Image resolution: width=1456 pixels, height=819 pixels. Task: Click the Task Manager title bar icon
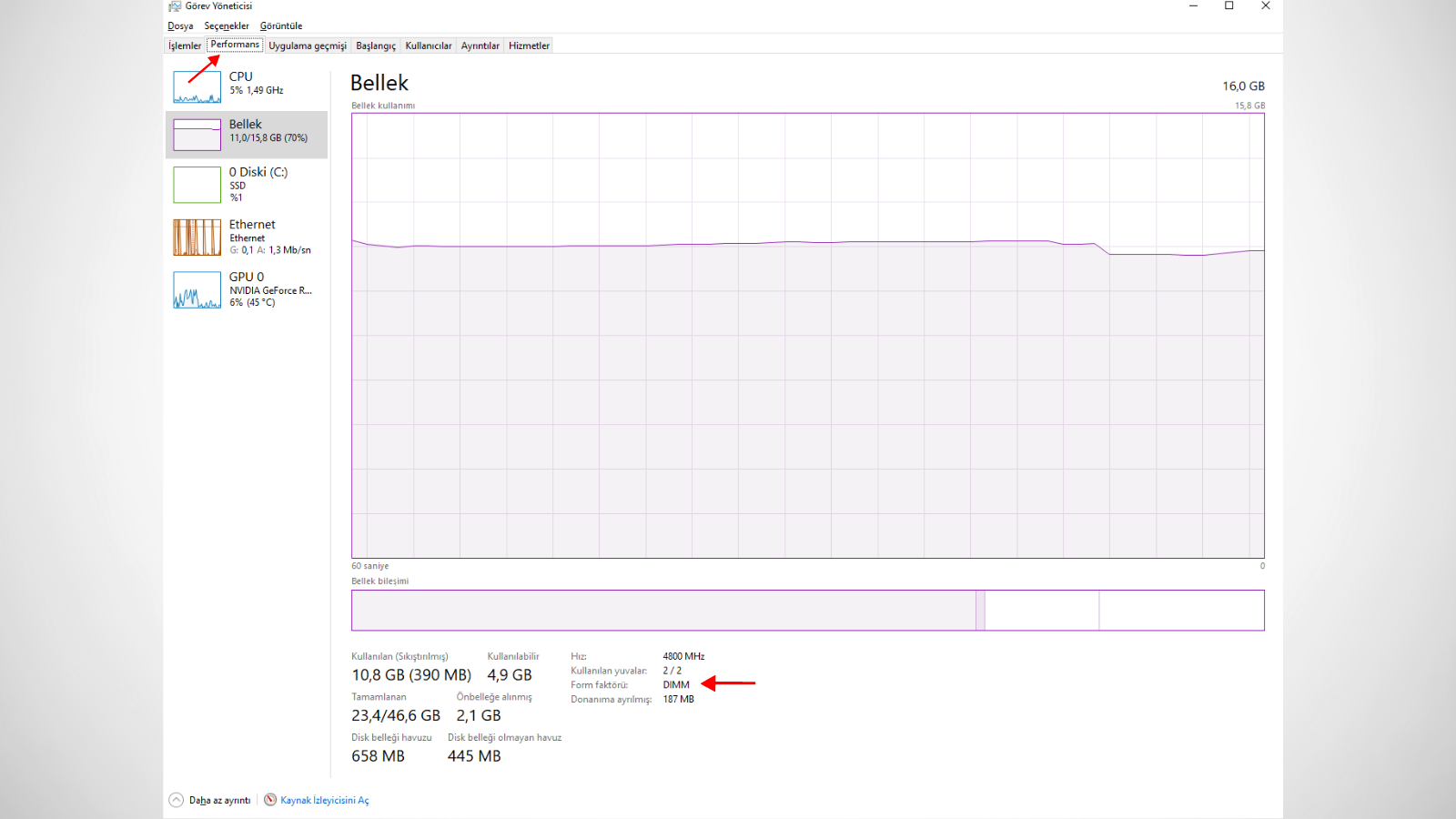point(175,6)
